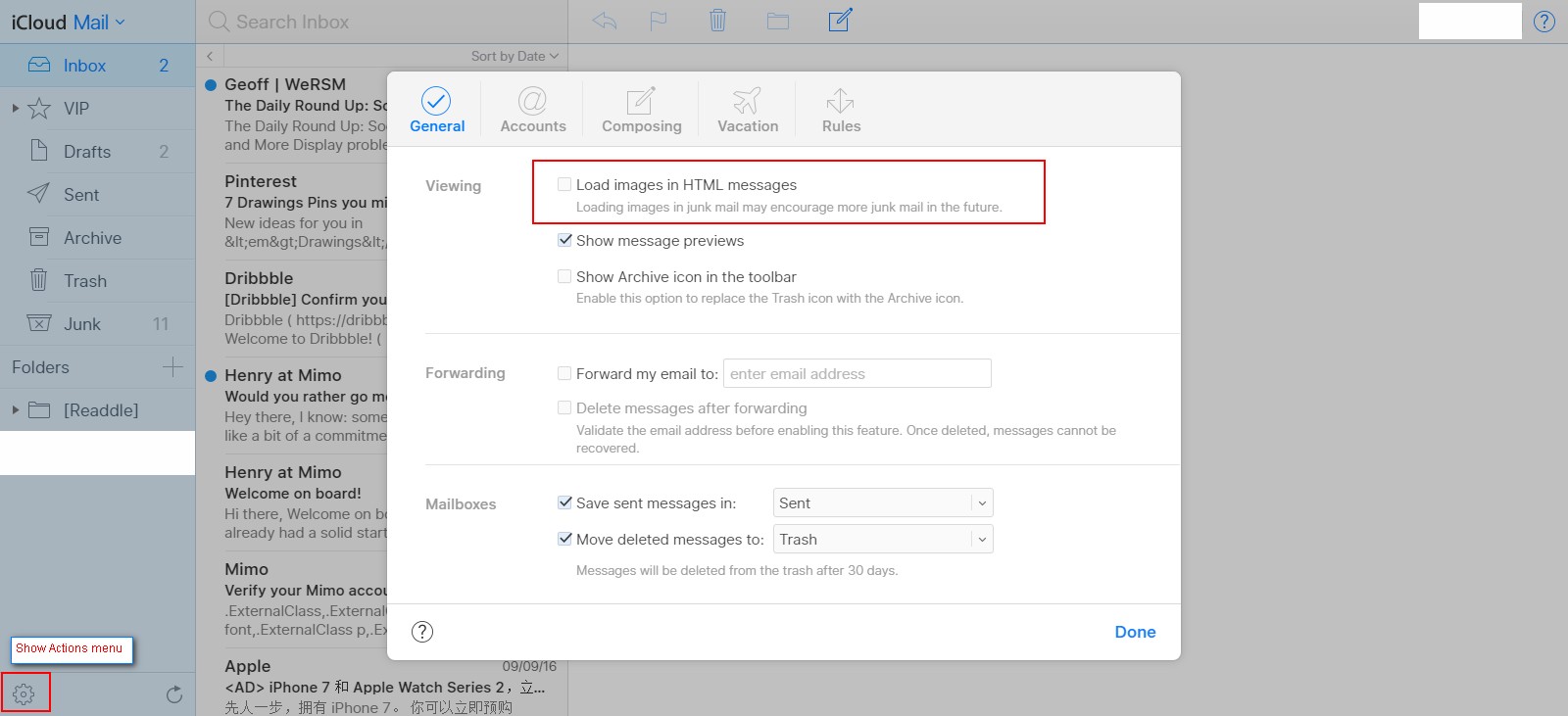Compose a new message with pencil icon
1568x716 pixels.
840,20
